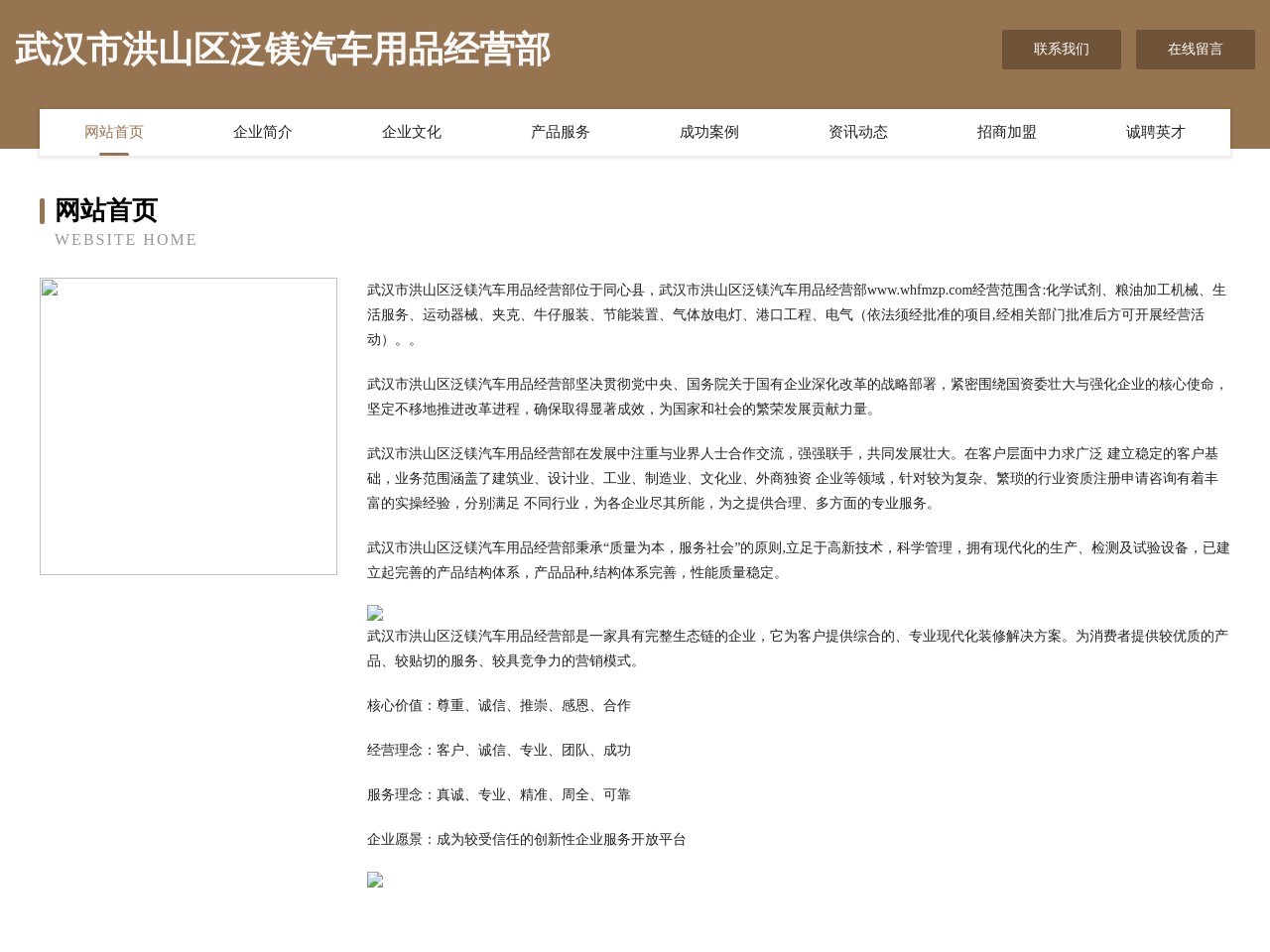Image resolution: width=1270 pixels, height=952 pixels.
Task: Click the 联系我们 button
Action: [x=1061, y=50]
